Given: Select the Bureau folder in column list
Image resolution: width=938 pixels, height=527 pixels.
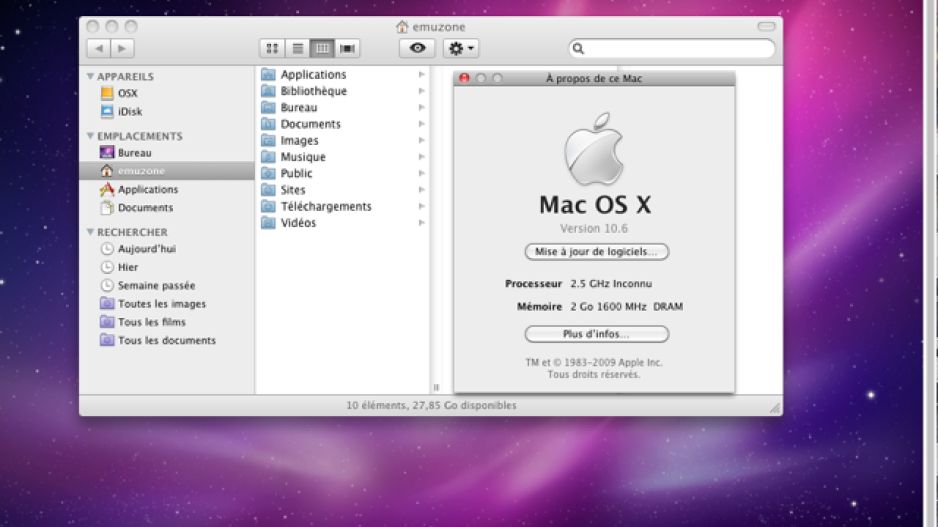Looking at the screenshot, I should (x=343, y=108).
